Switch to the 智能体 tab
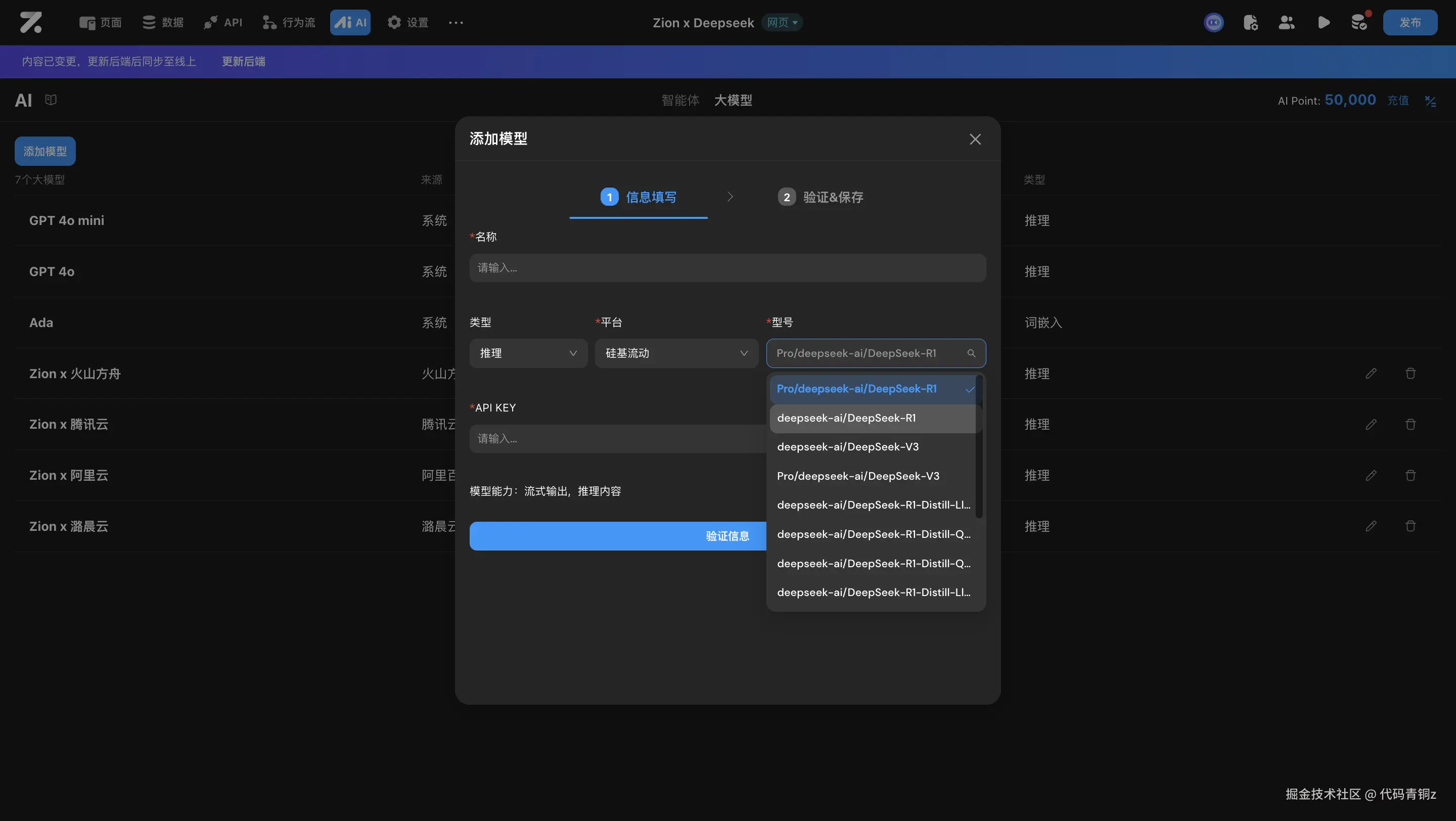Viewport: 1456px width, 821px height. click(680, 101)
